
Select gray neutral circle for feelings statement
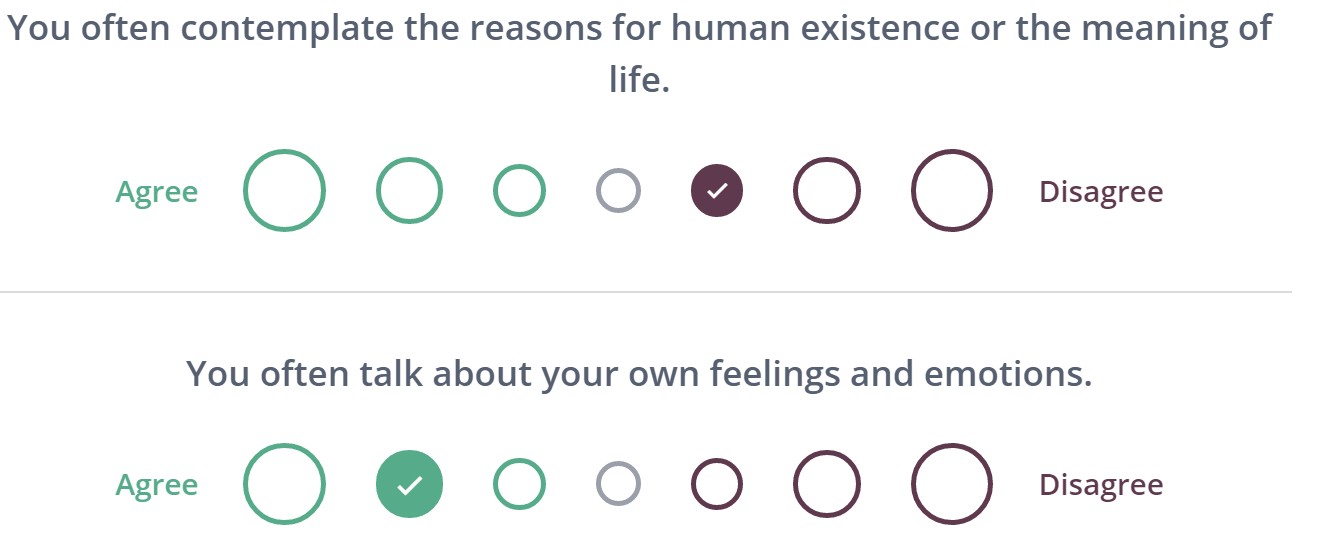click(x=618, y=484)
